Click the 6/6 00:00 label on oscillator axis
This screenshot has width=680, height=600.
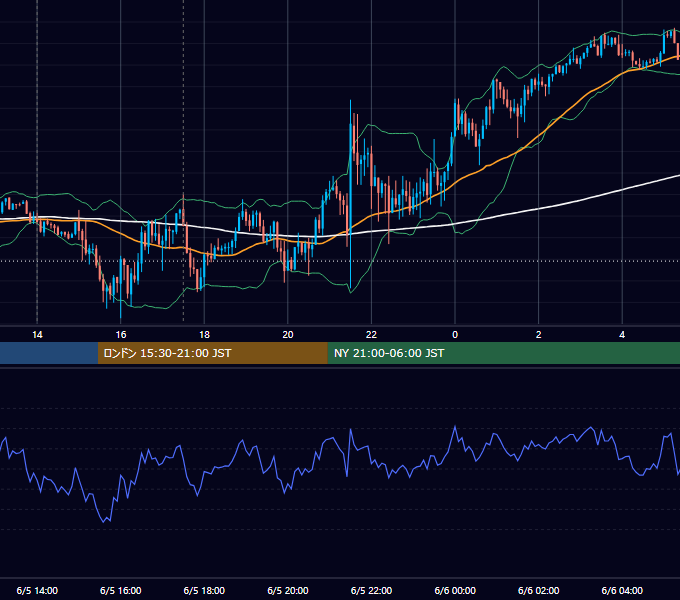(x=455, y=590)
